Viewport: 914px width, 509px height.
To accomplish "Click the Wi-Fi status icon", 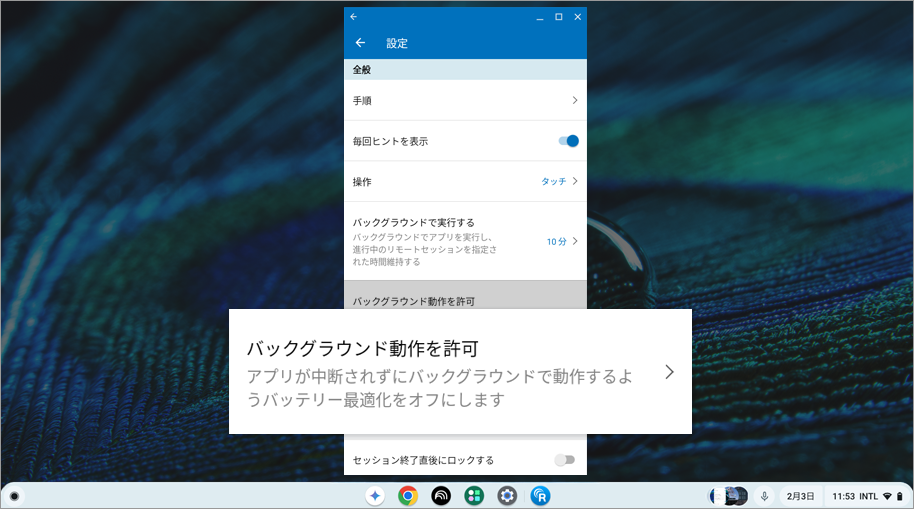I will 887,497.
